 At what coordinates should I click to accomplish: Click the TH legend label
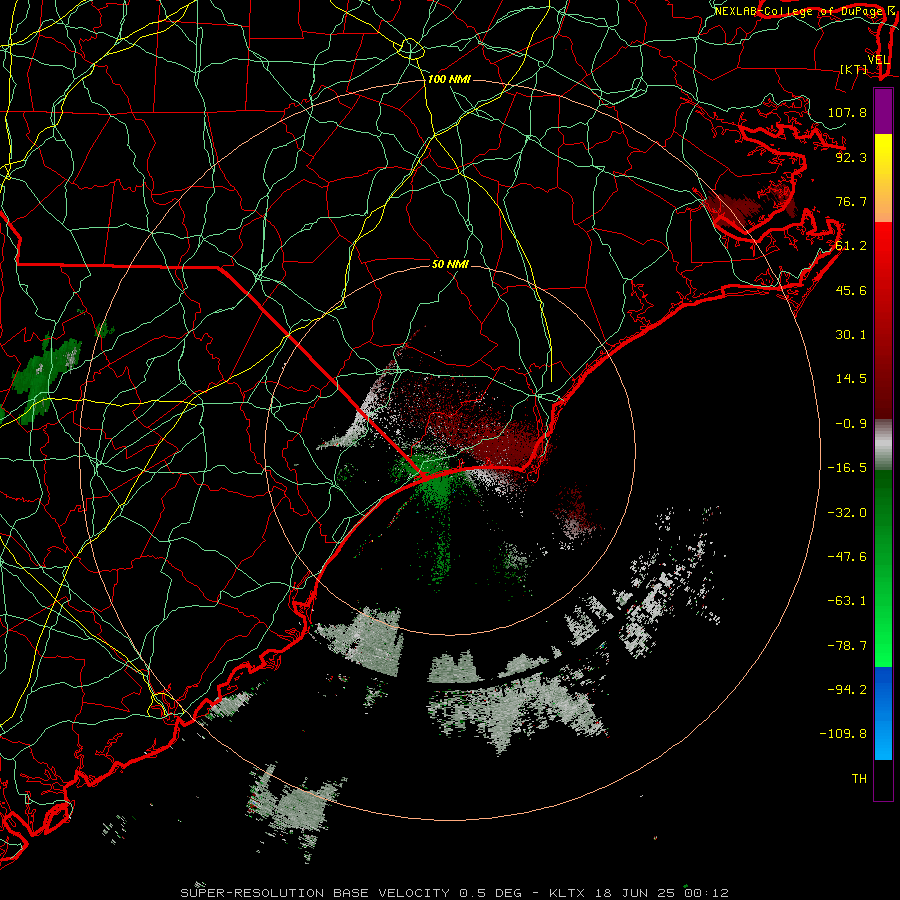pos(859,779)
